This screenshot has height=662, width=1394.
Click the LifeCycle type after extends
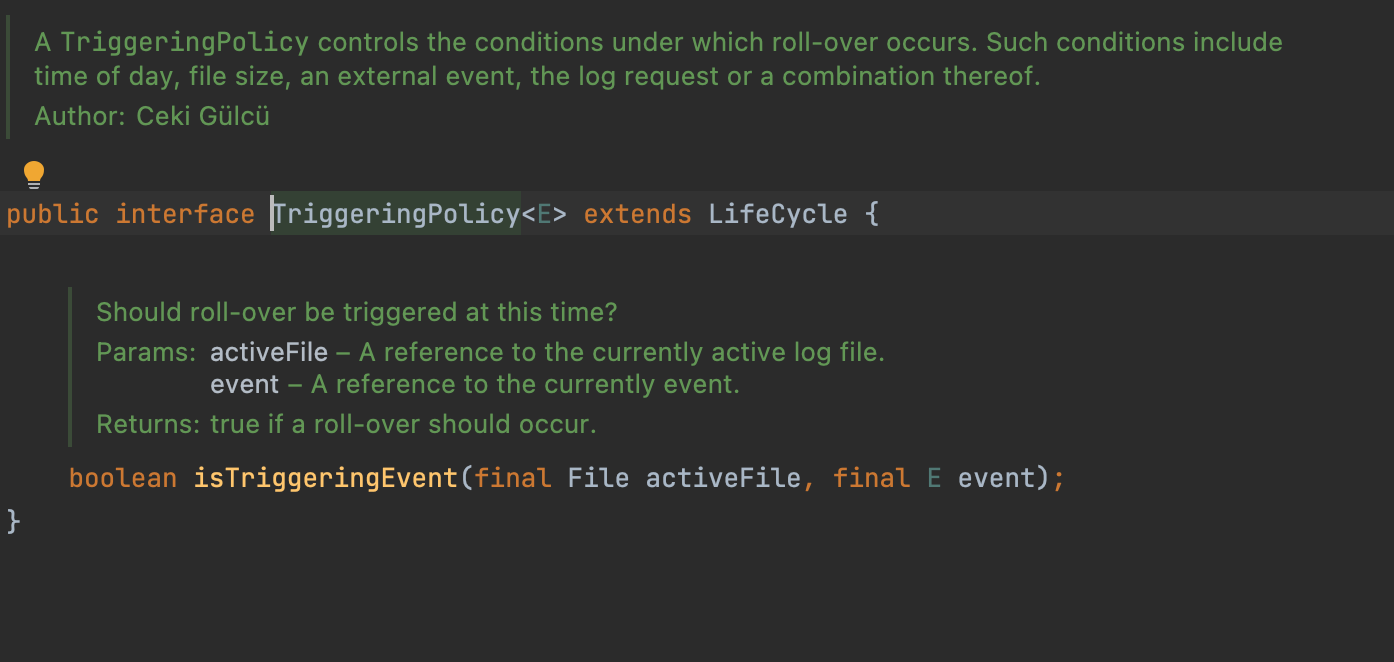(778, 214)
